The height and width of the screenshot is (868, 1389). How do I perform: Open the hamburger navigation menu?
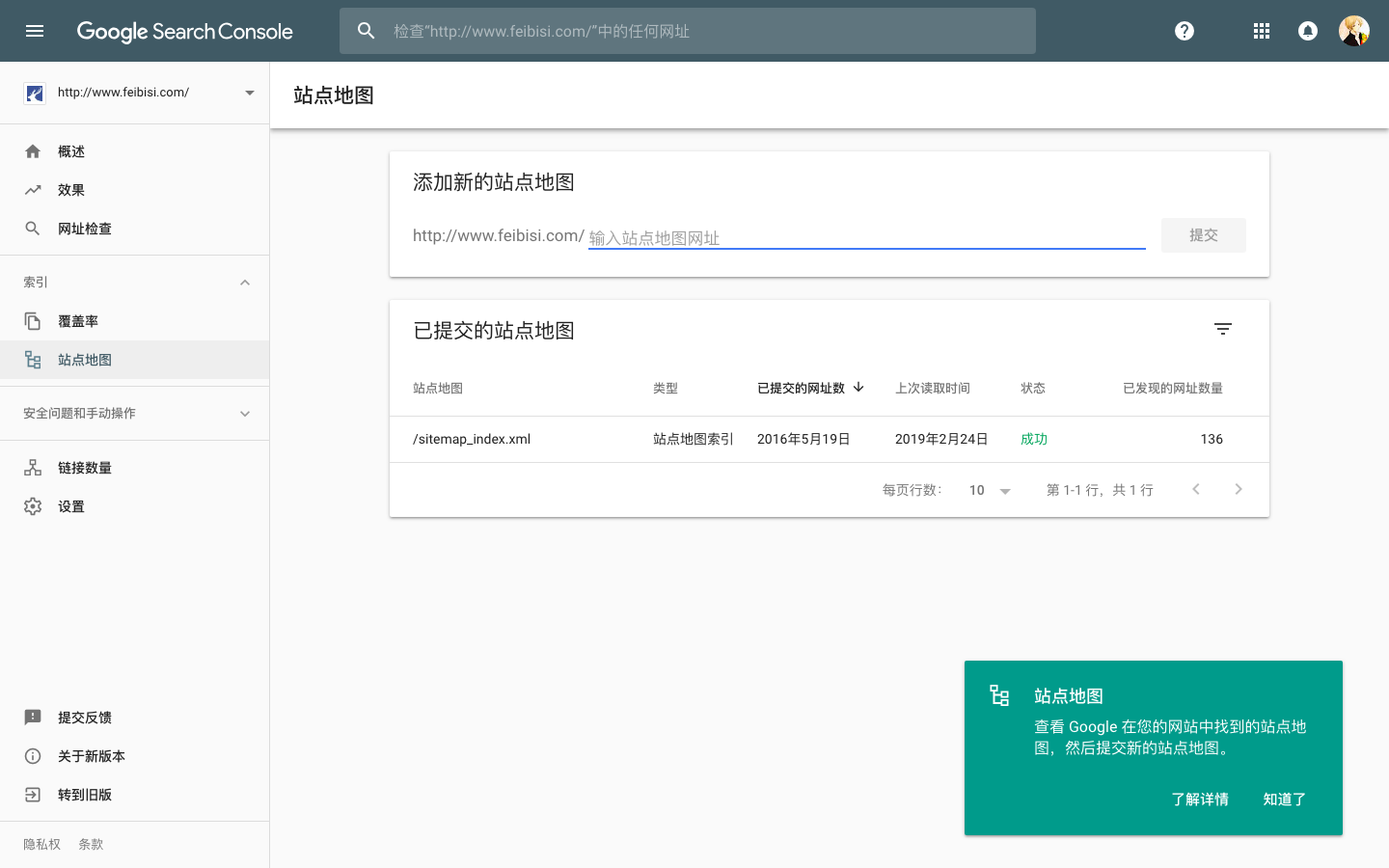pyautogui.click(x=35, y=31)
